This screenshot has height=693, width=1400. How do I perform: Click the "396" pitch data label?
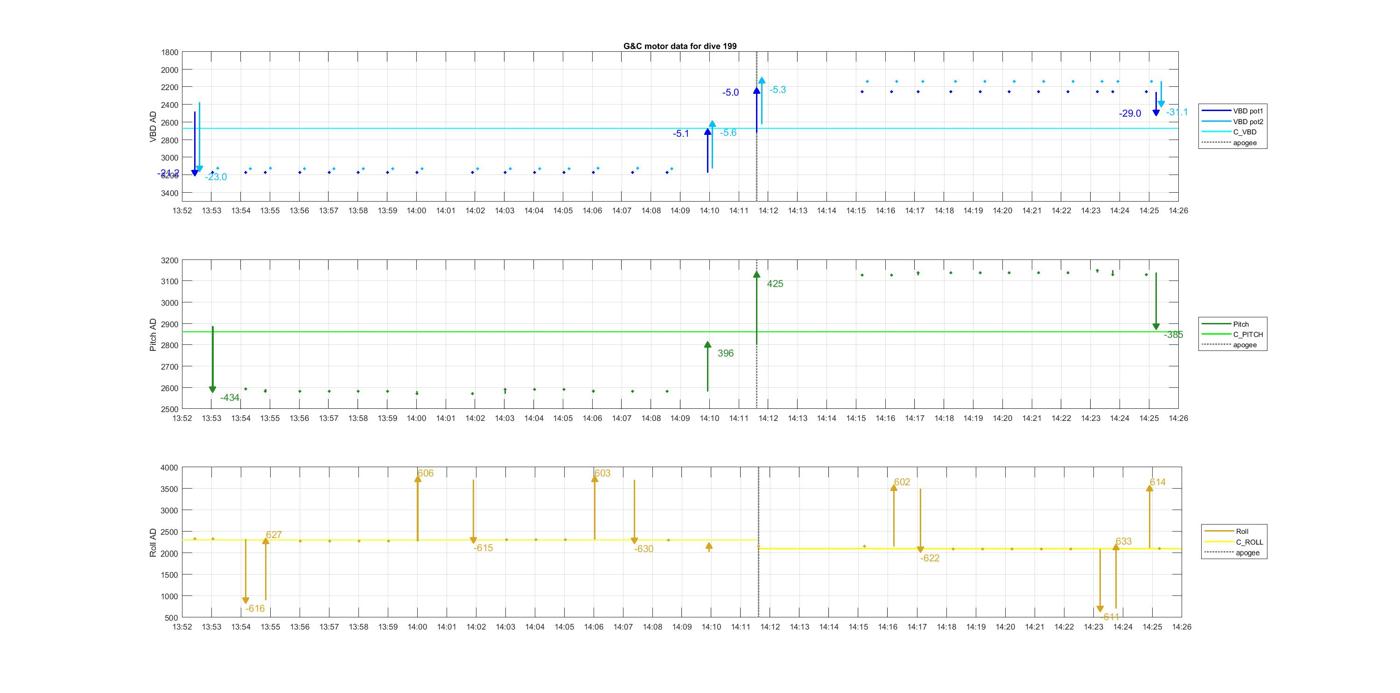726,353
